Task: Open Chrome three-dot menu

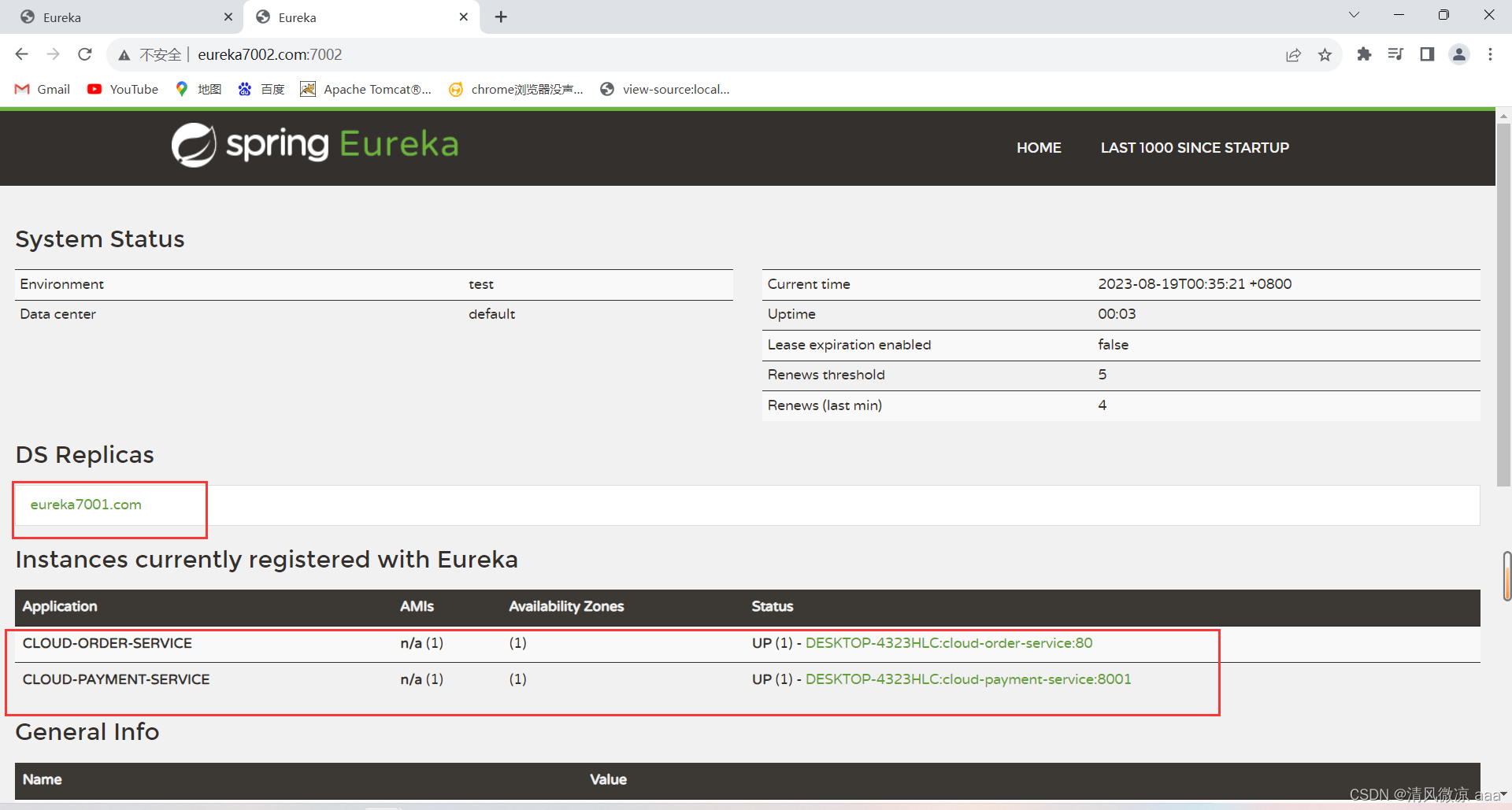Action: tap(1490, 54)
